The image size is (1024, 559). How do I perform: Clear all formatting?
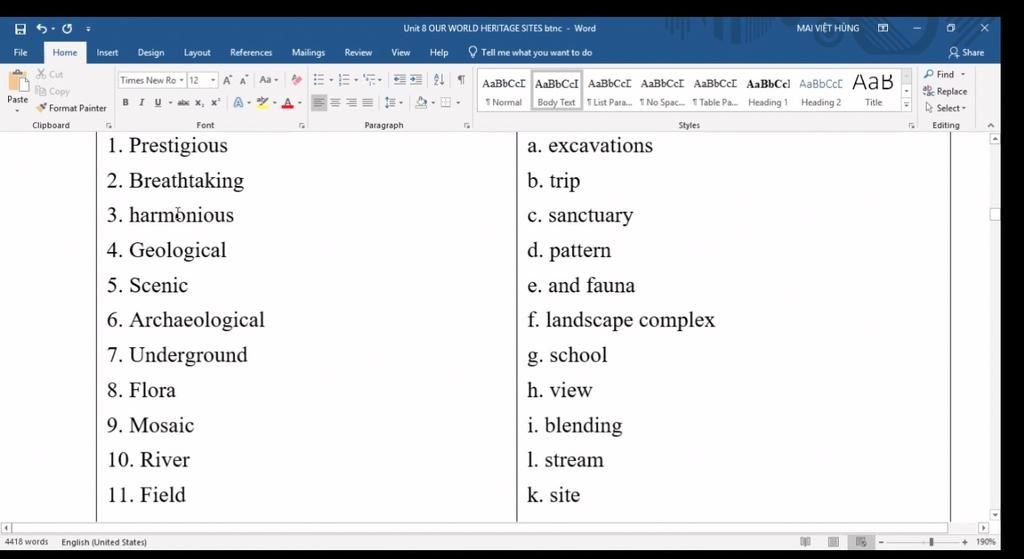[296, 80]
